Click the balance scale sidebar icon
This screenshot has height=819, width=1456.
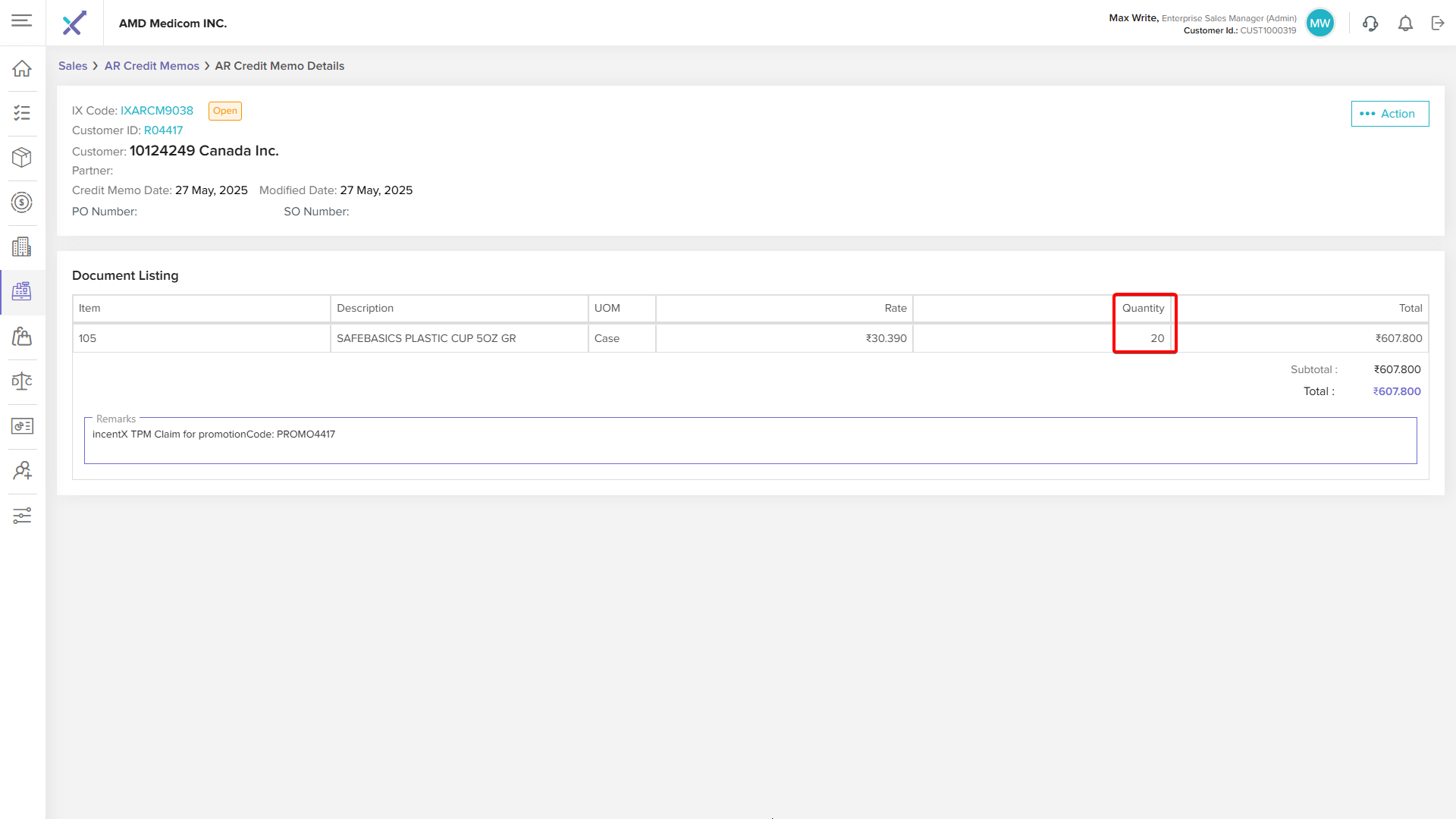[22, 381]
